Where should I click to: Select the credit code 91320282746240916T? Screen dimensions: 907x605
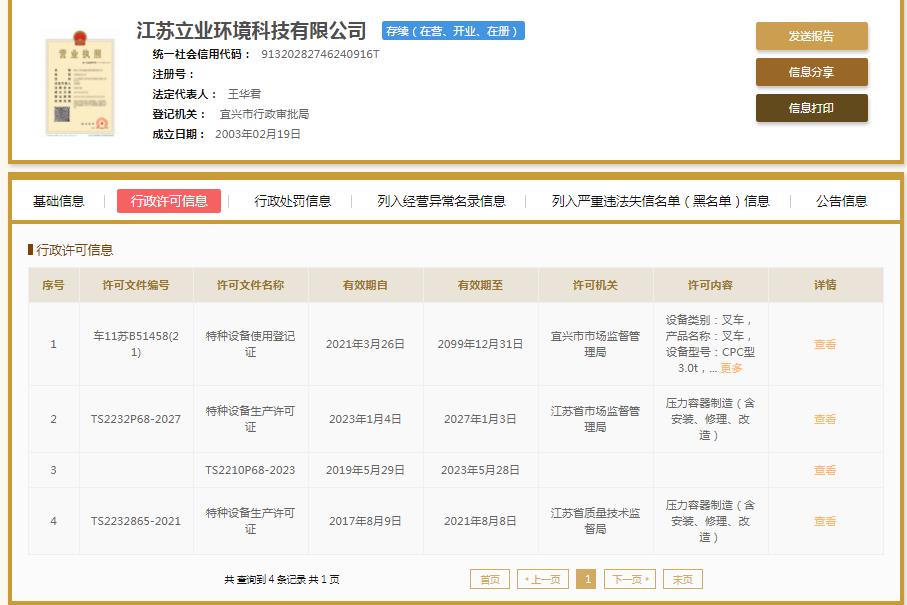tap(320, 54)
